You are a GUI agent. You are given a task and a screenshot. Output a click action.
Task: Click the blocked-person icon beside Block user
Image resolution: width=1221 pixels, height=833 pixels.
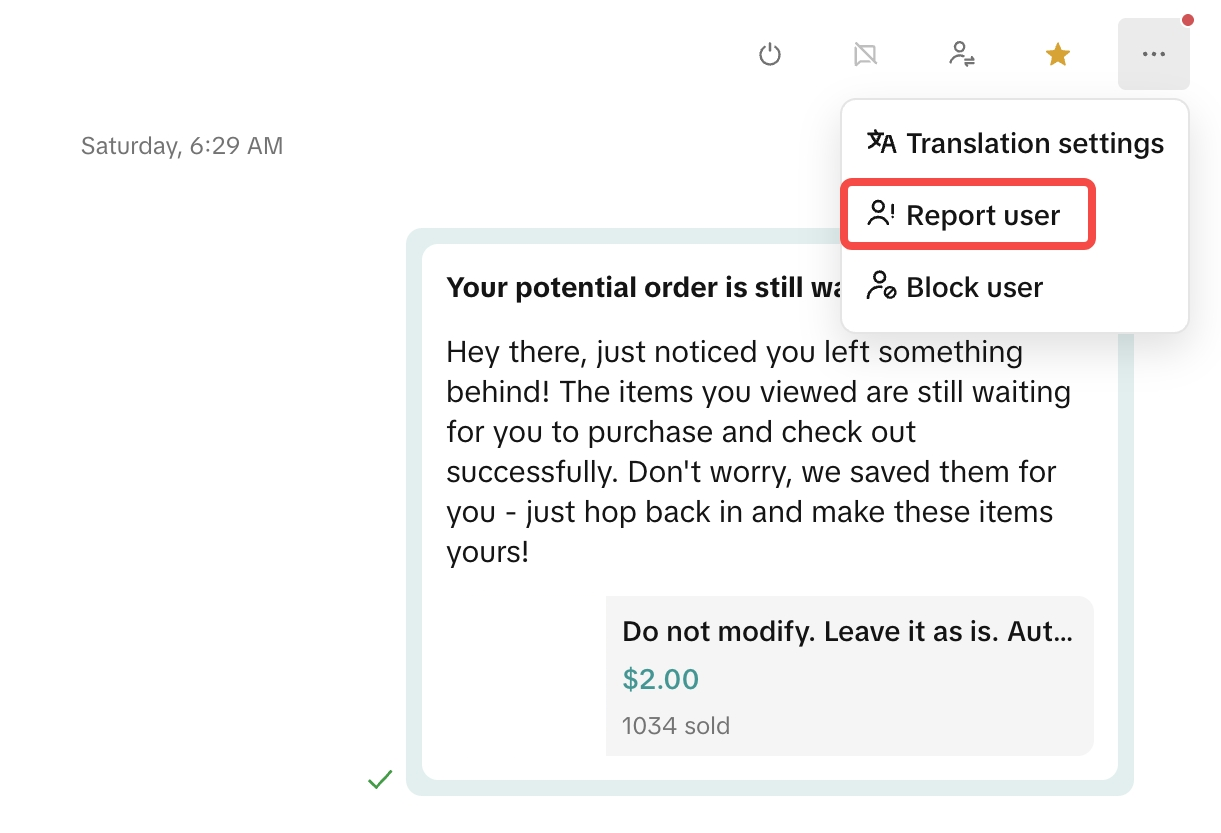pyautogui.click(x=881, y=286)
